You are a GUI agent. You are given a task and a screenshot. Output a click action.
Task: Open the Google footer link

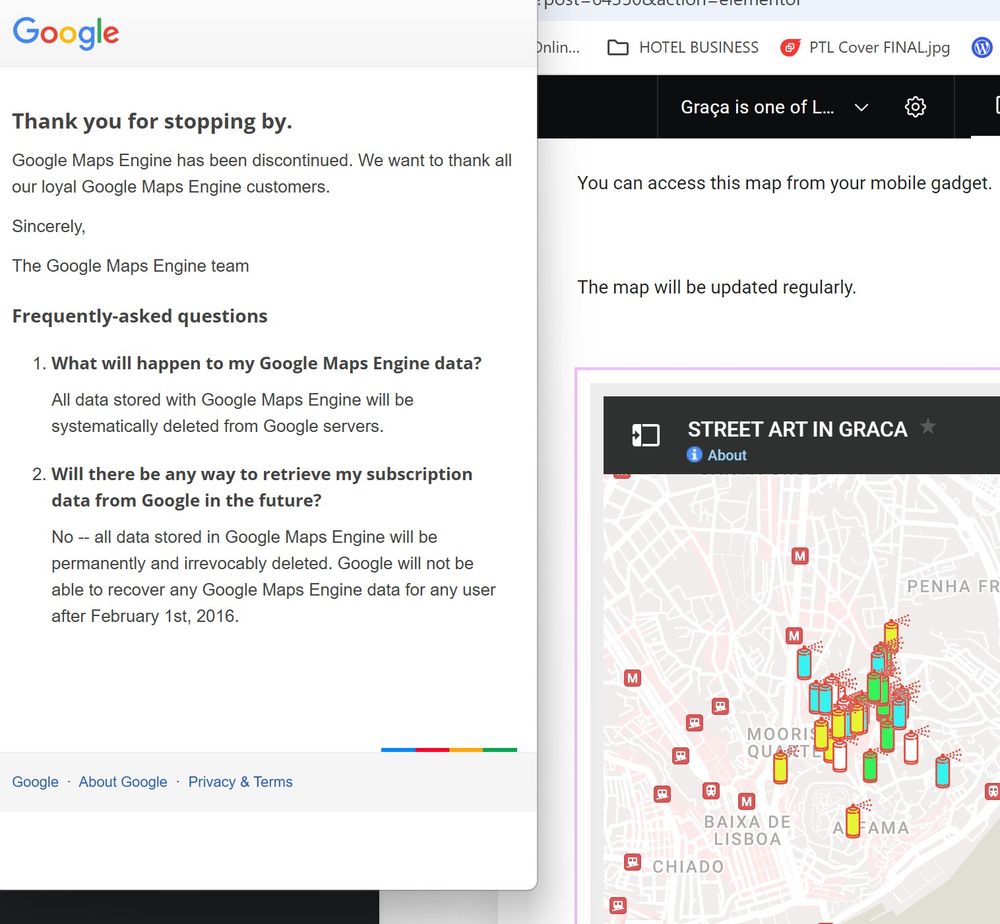(x=35, y=782)
